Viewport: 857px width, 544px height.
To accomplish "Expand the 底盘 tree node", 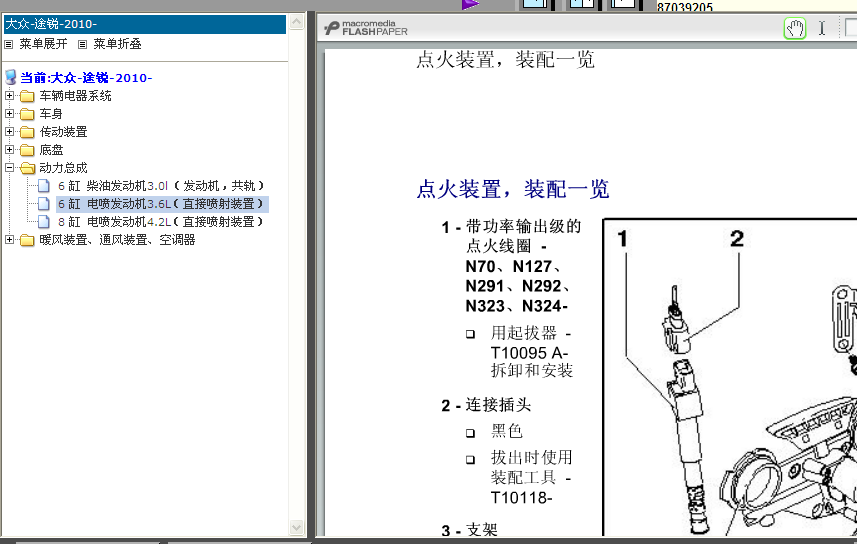I will coord(9,150).
